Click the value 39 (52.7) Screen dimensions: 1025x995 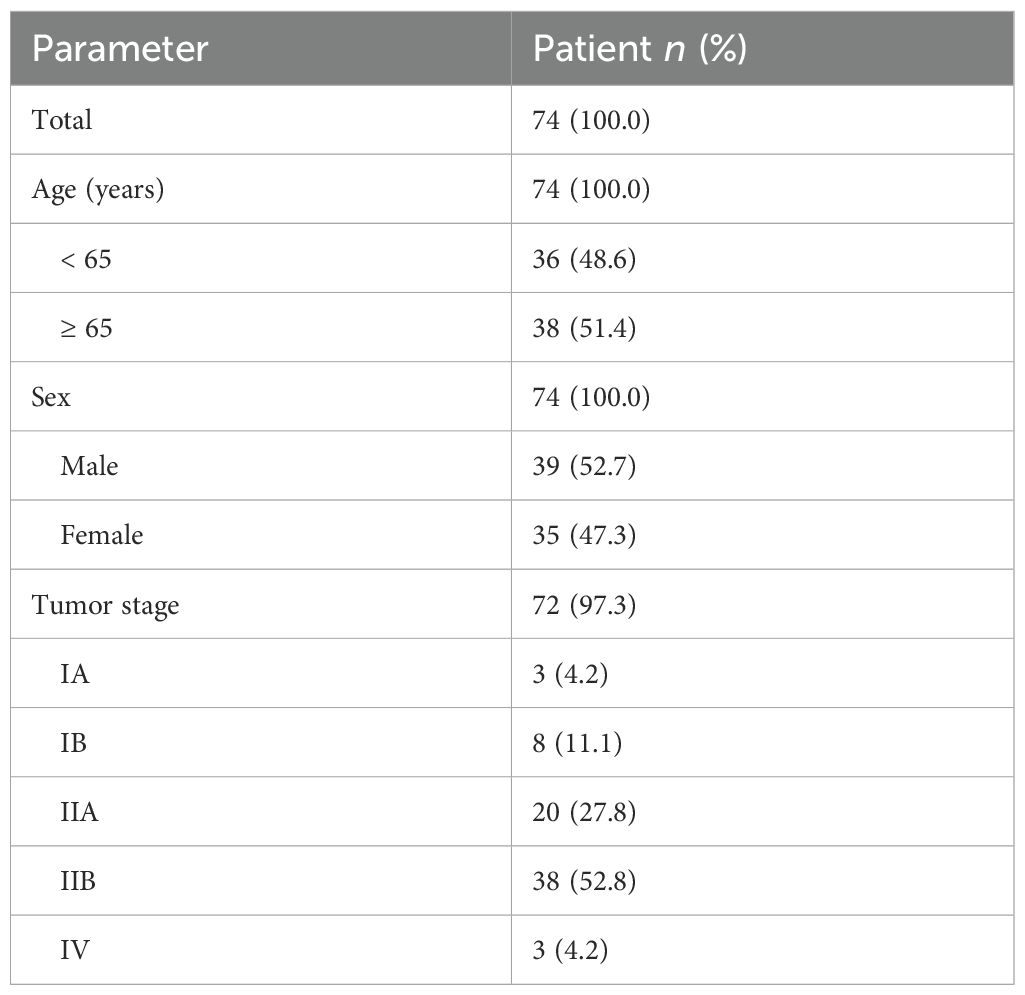coord(584,466)
